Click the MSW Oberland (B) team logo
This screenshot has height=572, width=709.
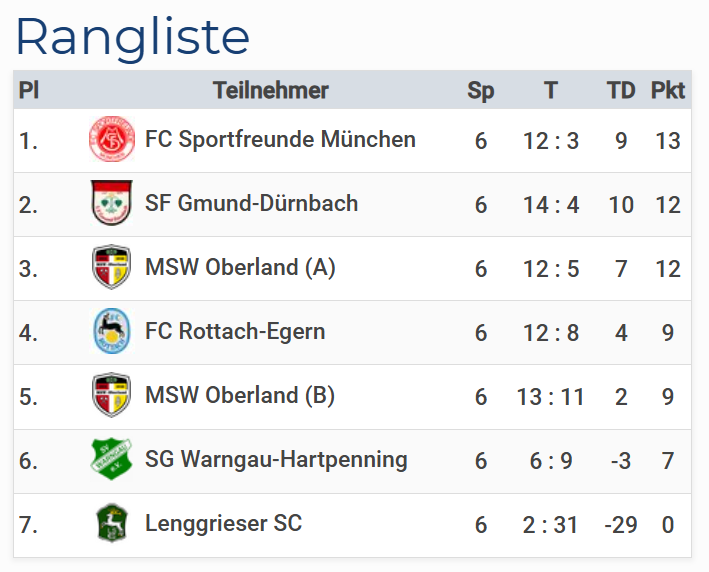click(111, 396)
